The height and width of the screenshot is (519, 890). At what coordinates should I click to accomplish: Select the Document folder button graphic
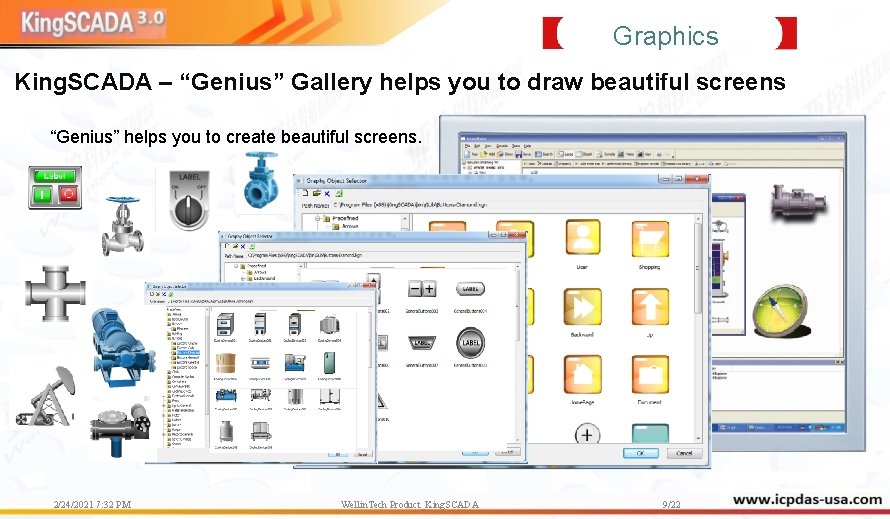coord(650,375)
